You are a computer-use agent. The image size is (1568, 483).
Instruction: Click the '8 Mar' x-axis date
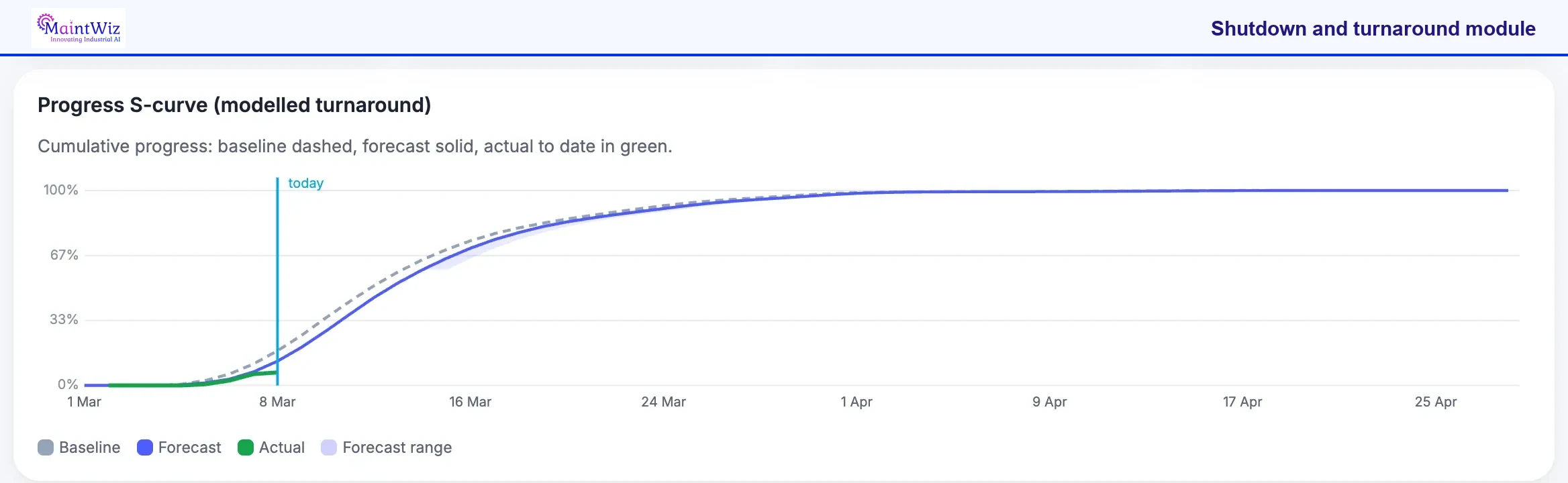pos(278,402)
